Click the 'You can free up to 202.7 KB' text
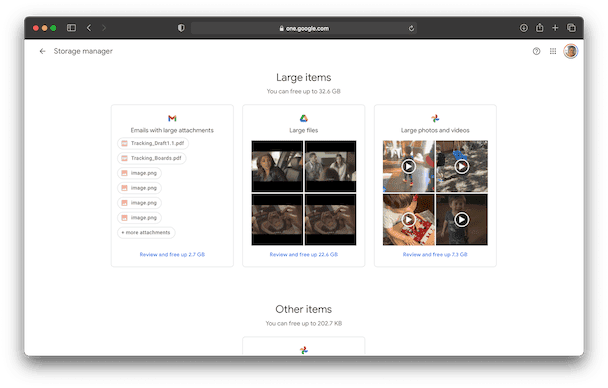608x388 pixels. 304,323
